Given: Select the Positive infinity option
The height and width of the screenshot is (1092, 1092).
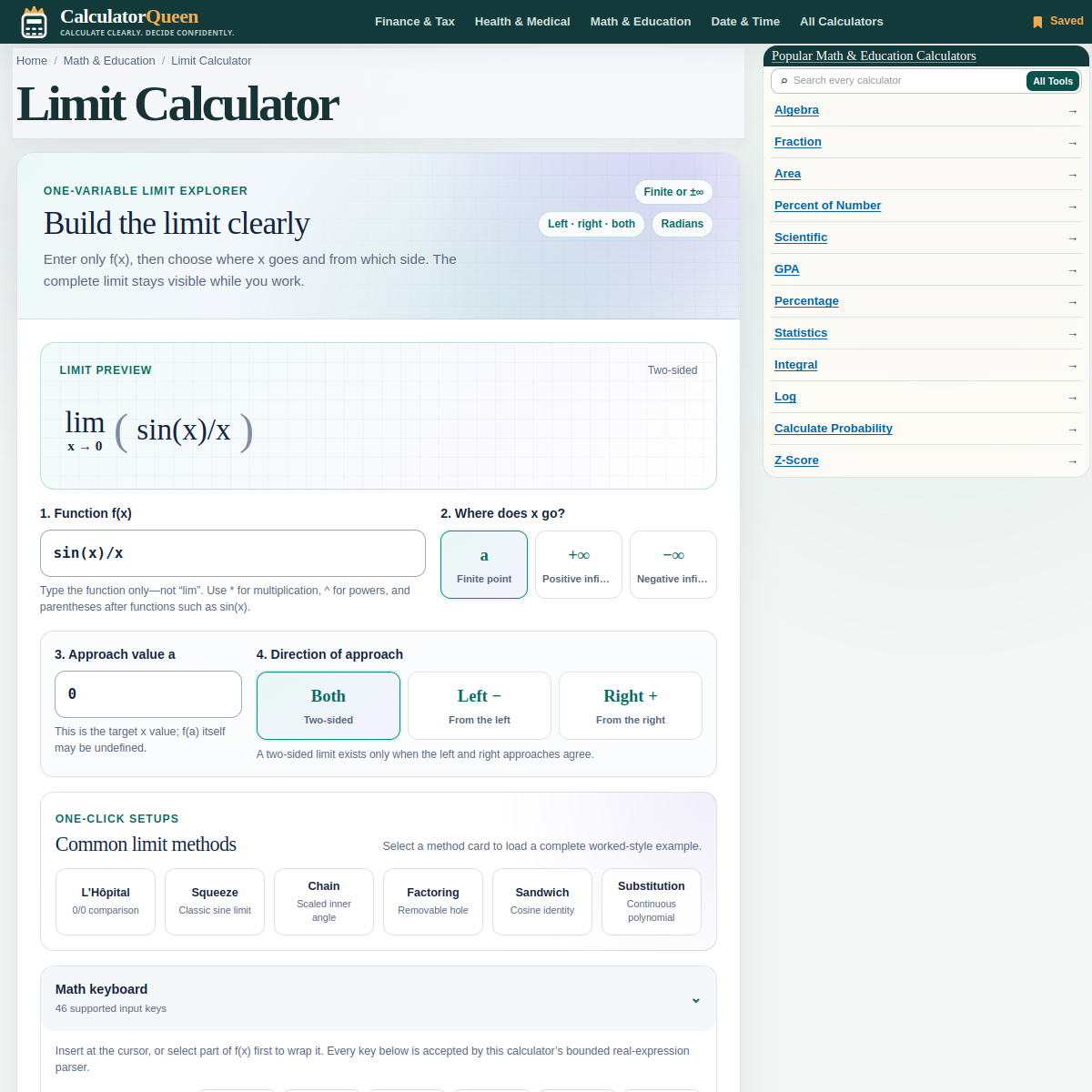Looking at the screenshot, I should click(579, 565).
